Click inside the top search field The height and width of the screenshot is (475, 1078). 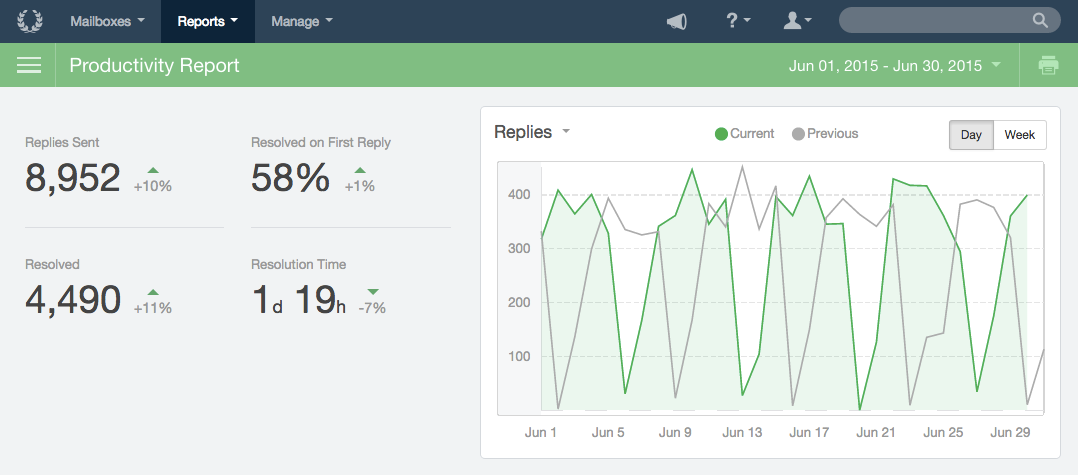(935, 21)
